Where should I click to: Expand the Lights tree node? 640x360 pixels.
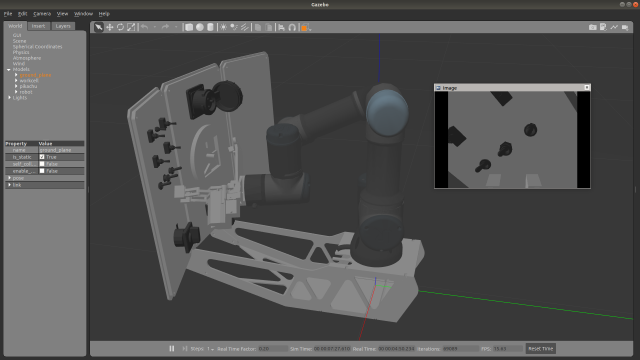tap(9, 98)
